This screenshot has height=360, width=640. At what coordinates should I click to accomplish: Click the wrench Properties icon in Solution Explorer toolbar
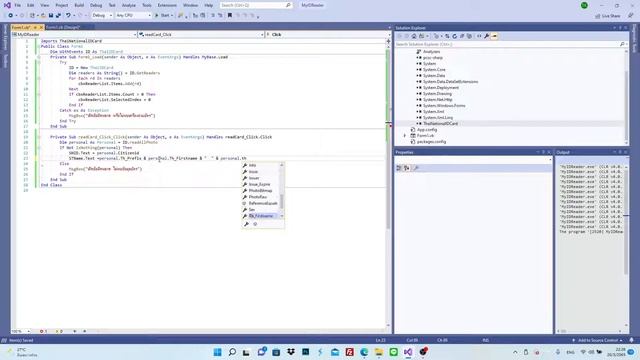[x=487, y=36]
